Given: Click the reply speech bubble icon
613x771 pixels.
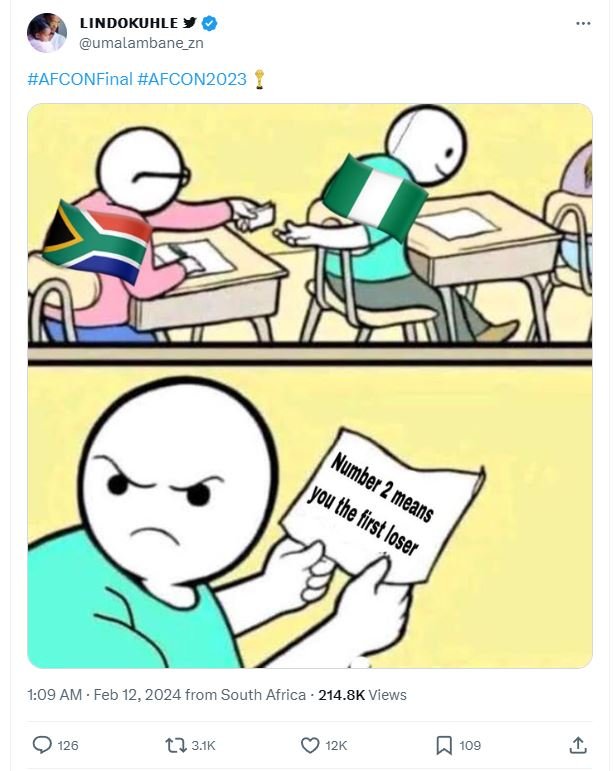Looking at the screenshot, I should (x=42, y=744).
